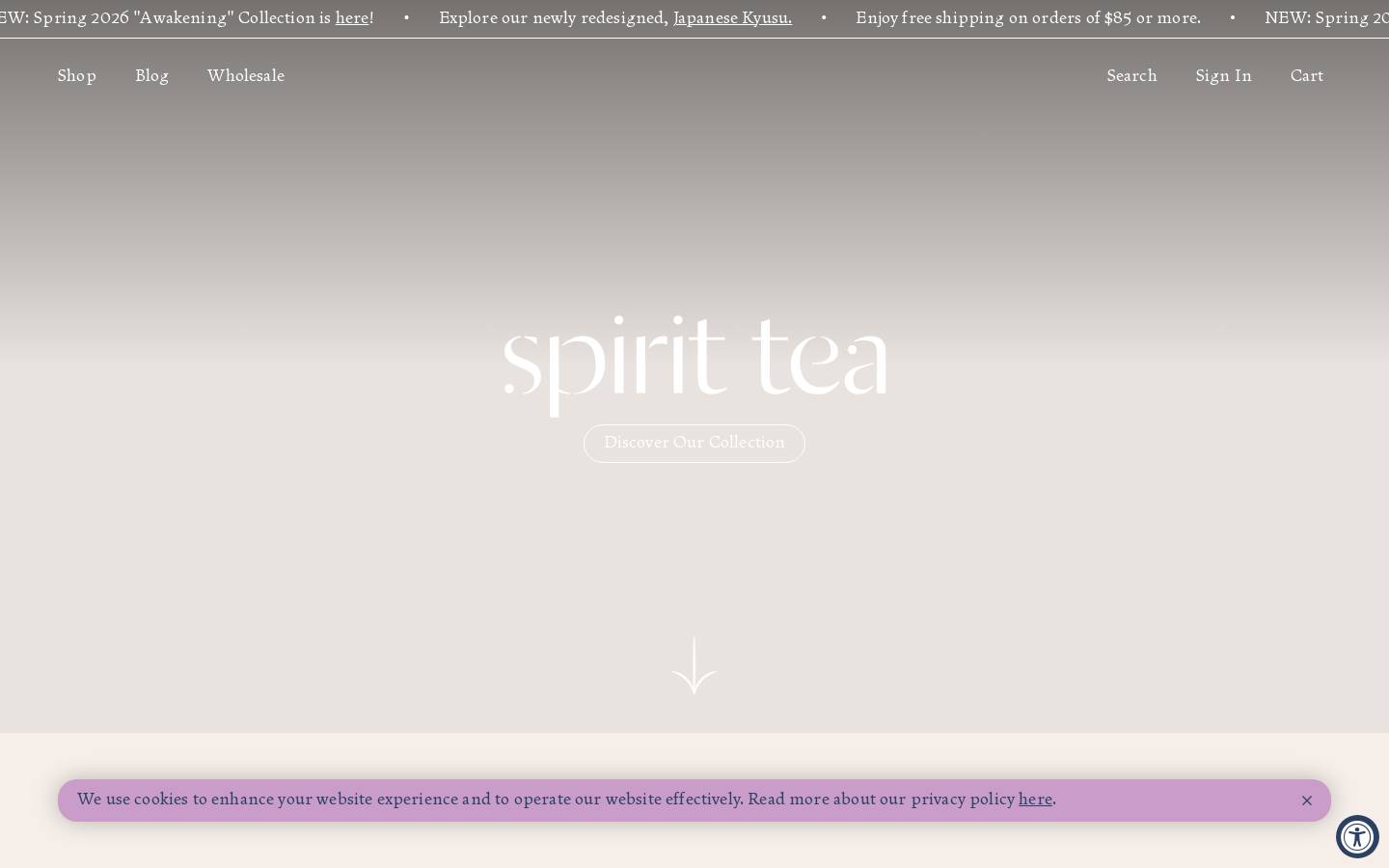The width and height of the screenshot is (1389, 868).
Task: Open the Shop menu
Action: click(x=77, y=75)
